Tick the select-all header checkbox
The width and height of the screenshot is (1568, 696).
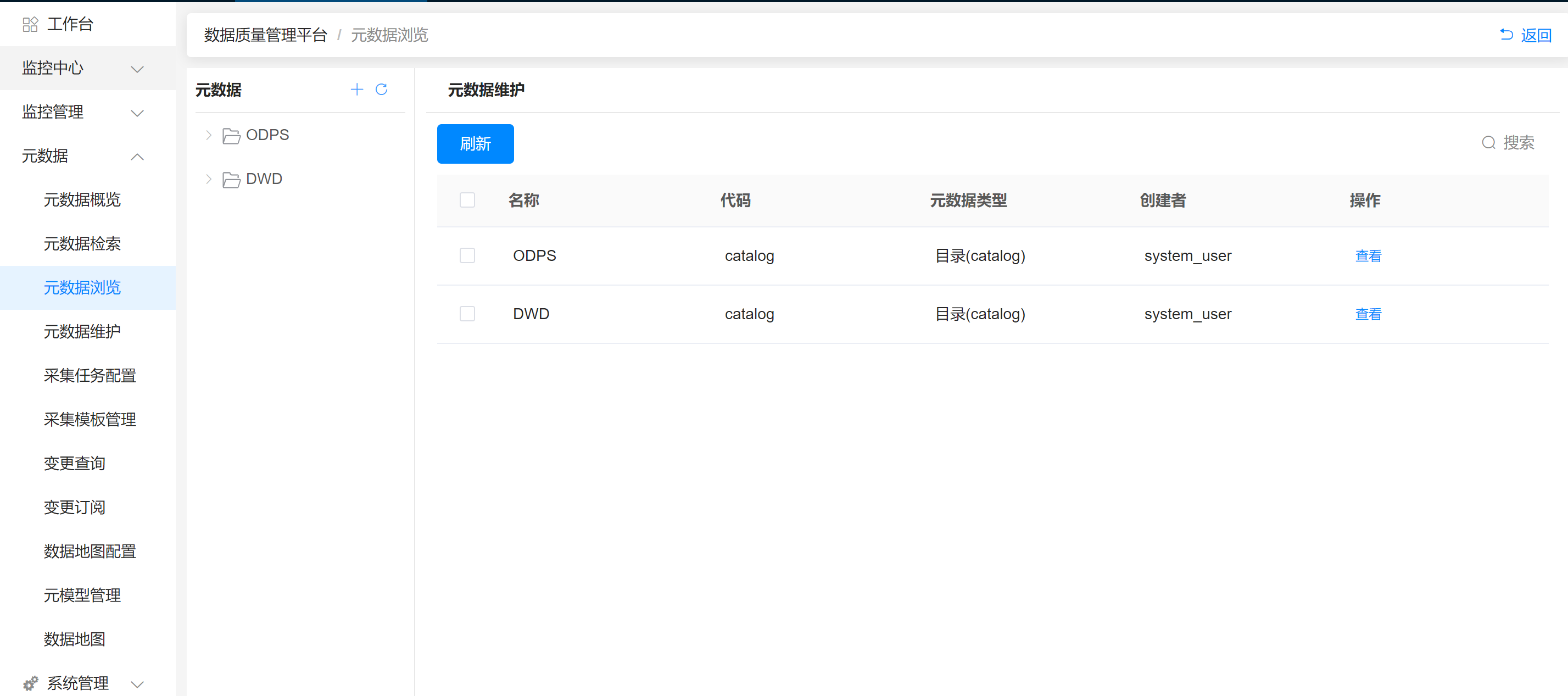467,200
